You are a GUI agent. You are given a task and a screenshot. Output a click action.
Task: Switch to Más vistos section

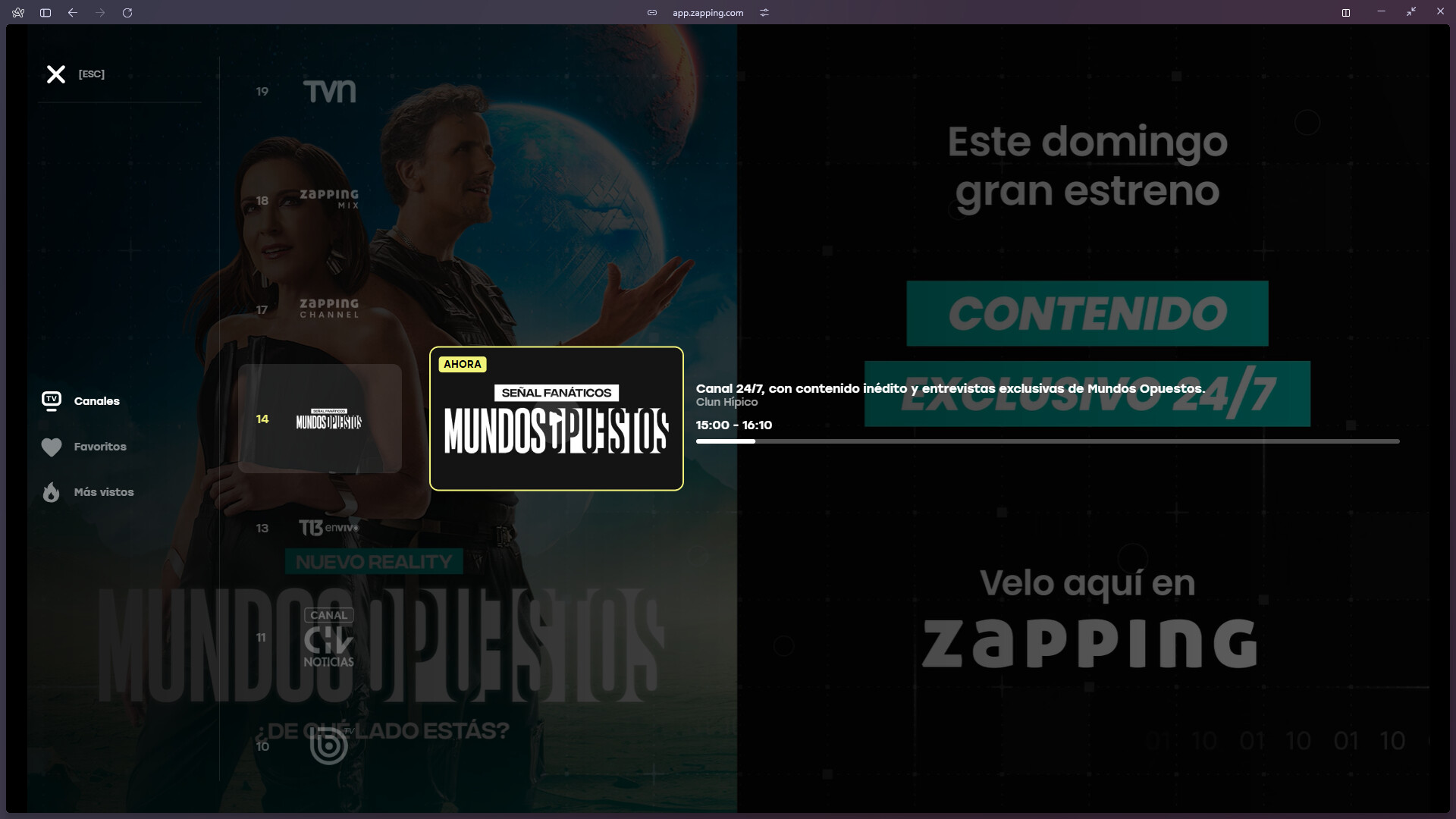[x=104, y=492]
